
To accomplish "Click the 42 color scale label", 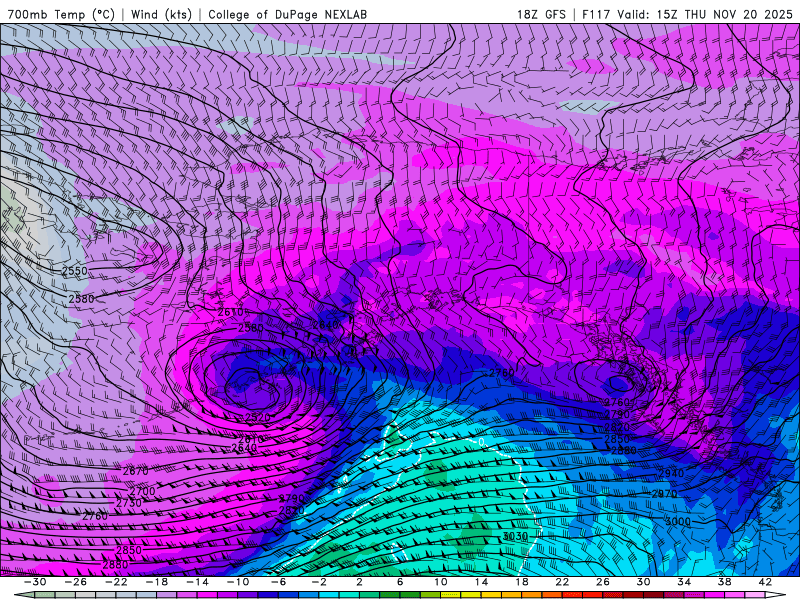I will 765,582.
